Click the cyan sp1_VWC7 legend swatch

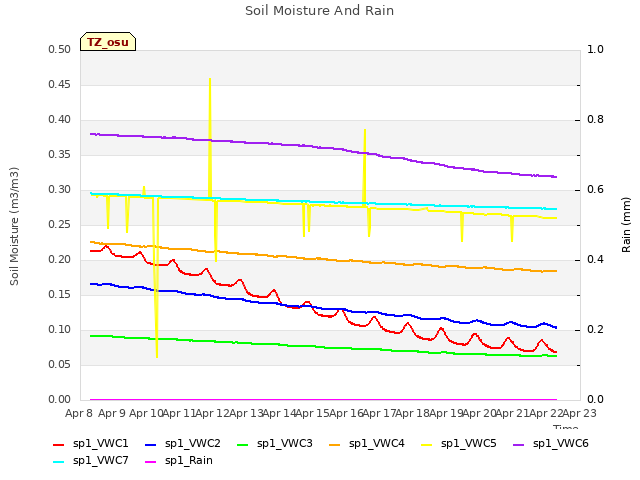59,462
